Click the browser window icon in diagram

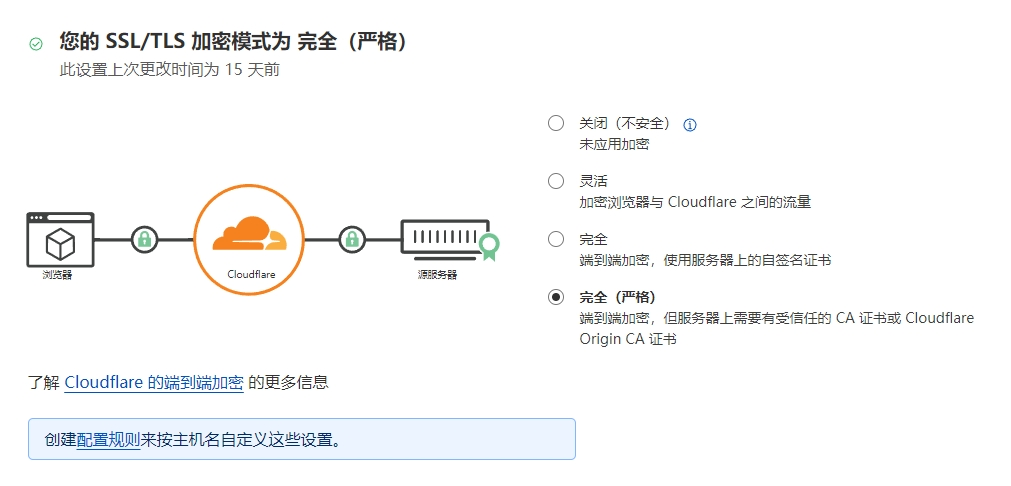(x=60, y=238)
